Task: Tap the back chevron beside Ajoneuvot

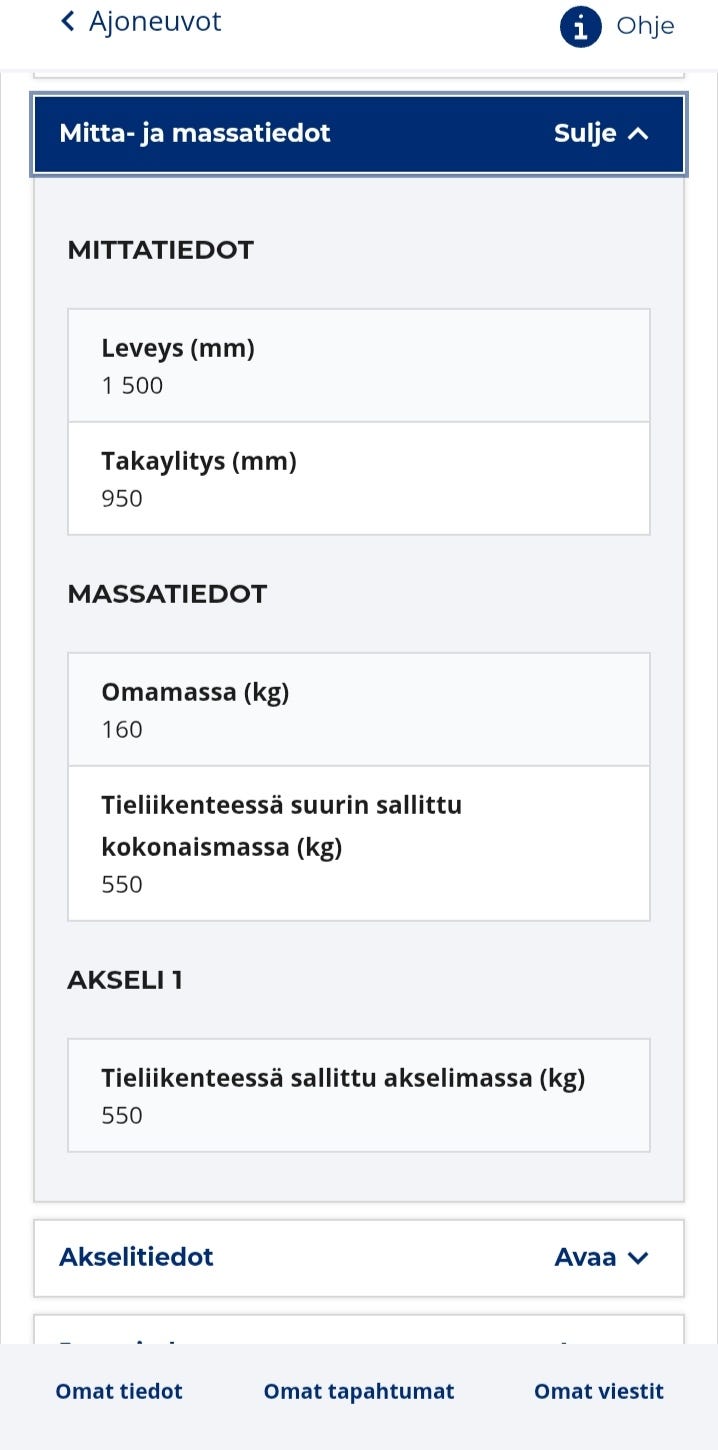Action: pos(66,20)
